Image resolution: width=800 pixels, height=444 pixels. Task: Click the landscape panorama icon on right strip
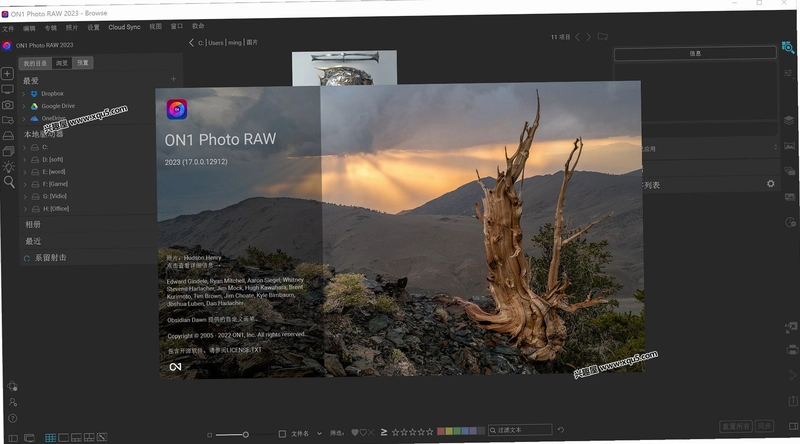(789, 146)
